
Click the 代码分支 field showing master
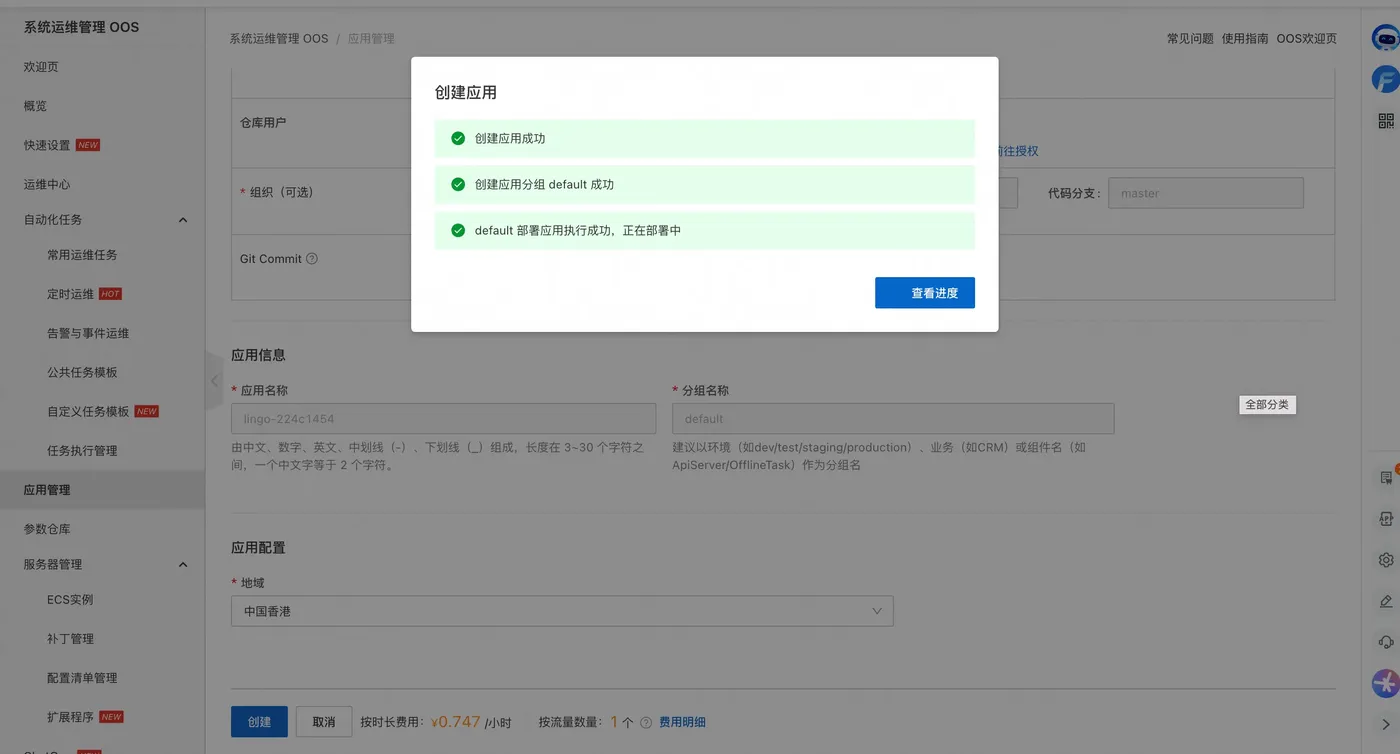coord(1206,193)
